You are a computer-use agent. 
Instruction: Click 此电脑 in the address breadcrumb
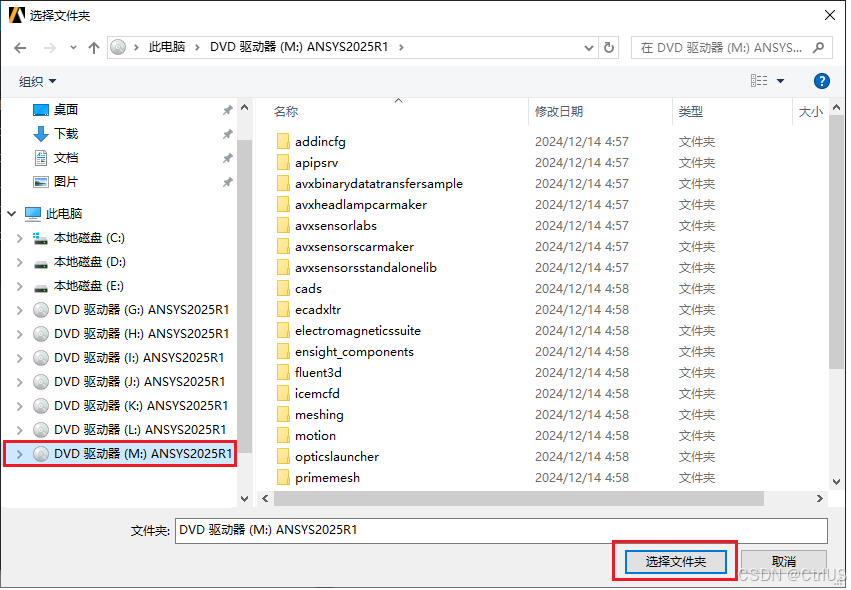[167, 47]
